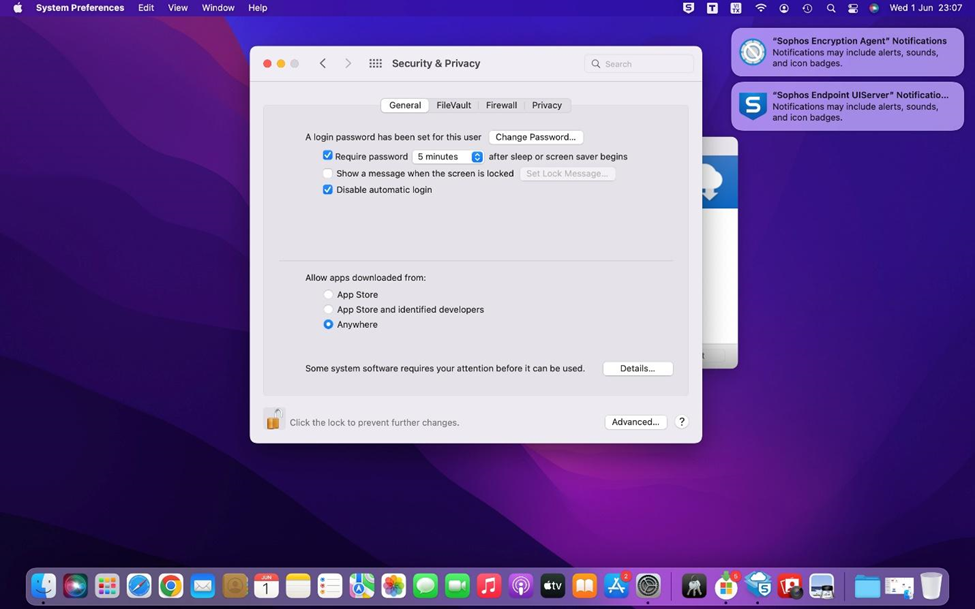Open the Apple TV app in Dock
This screenshot has width=975, height=609.
[x=553, y=586]
